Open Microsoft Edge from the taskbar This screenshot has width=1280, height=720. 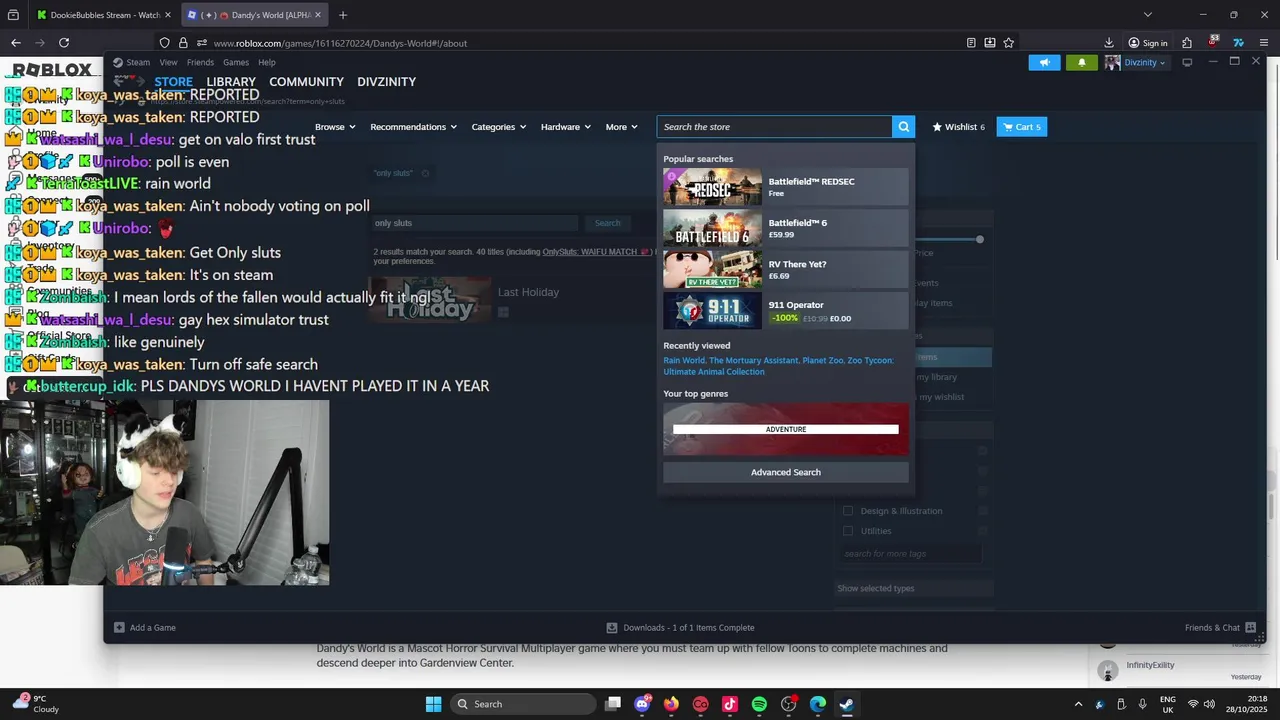[818, 704]
